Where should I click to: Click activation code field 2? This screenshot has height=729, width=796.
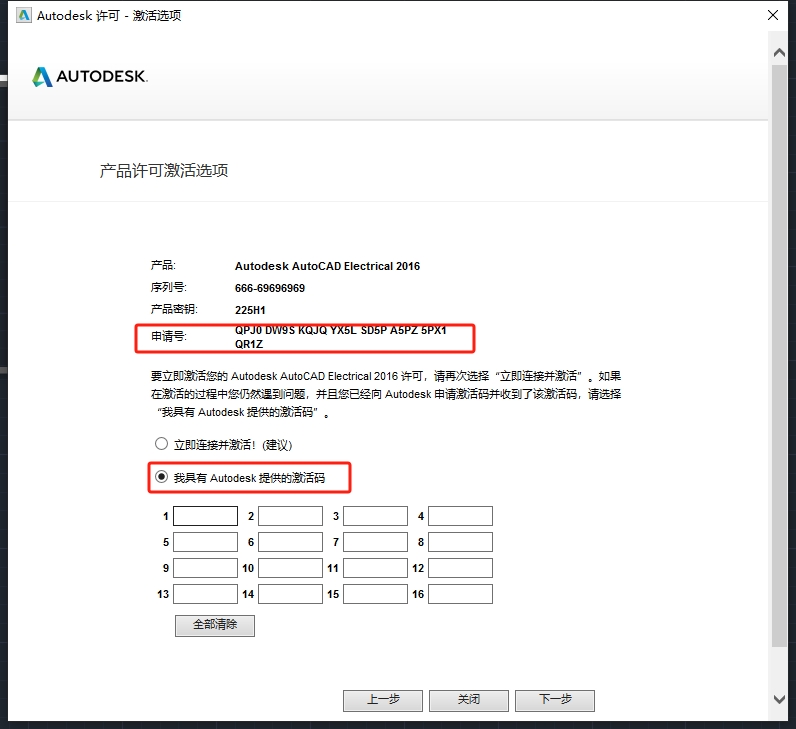[x=290, y=516]
